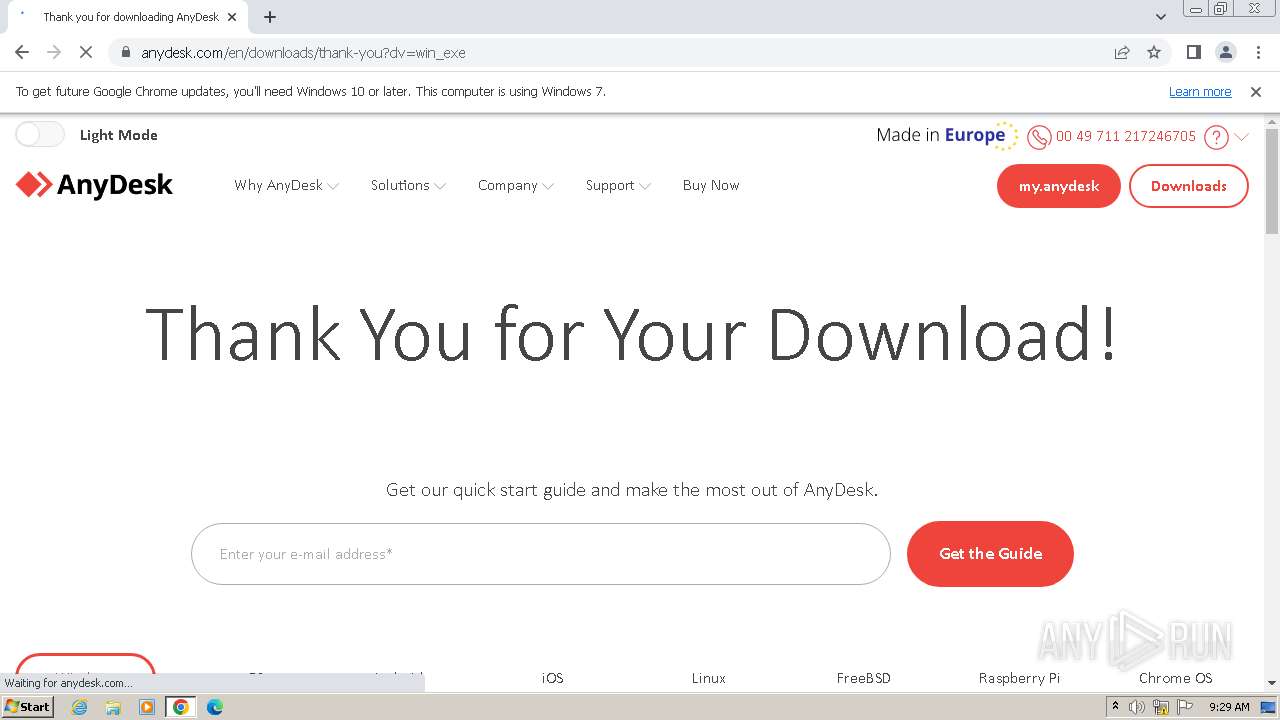Click the Downloads button
The image size is (1280, 720).
pyautogui.click(x=1189, y=186)
